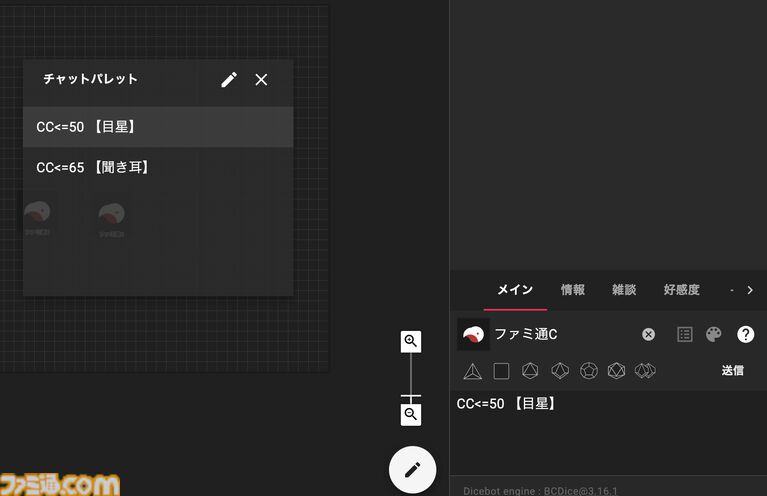The height and width of the screenshot is (496, 767).
Task: Click the ファミ通C character avatar
Action: point(473,335)
